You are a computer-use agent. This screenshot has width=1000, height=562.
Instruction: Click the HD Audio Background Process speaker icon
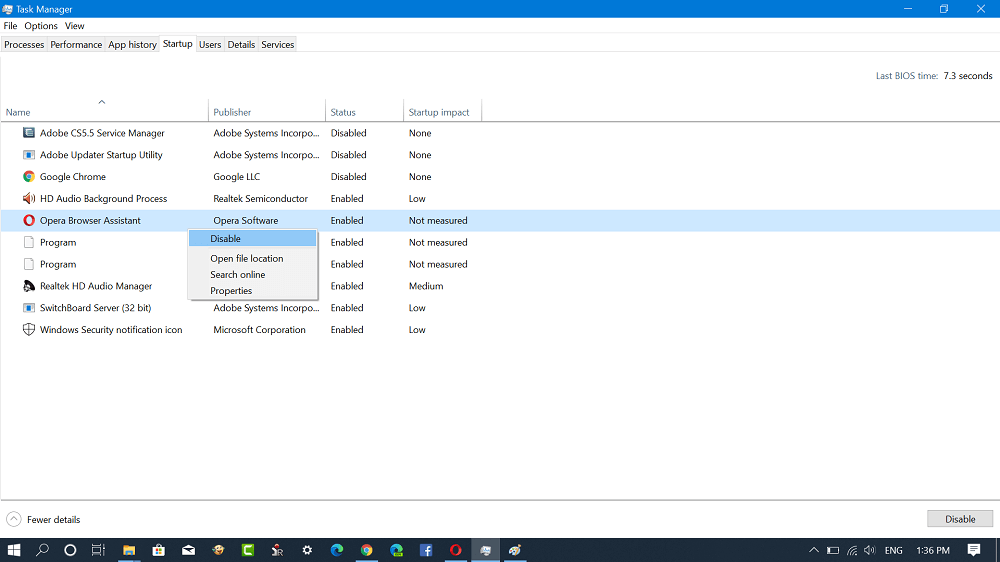point(29,198)
